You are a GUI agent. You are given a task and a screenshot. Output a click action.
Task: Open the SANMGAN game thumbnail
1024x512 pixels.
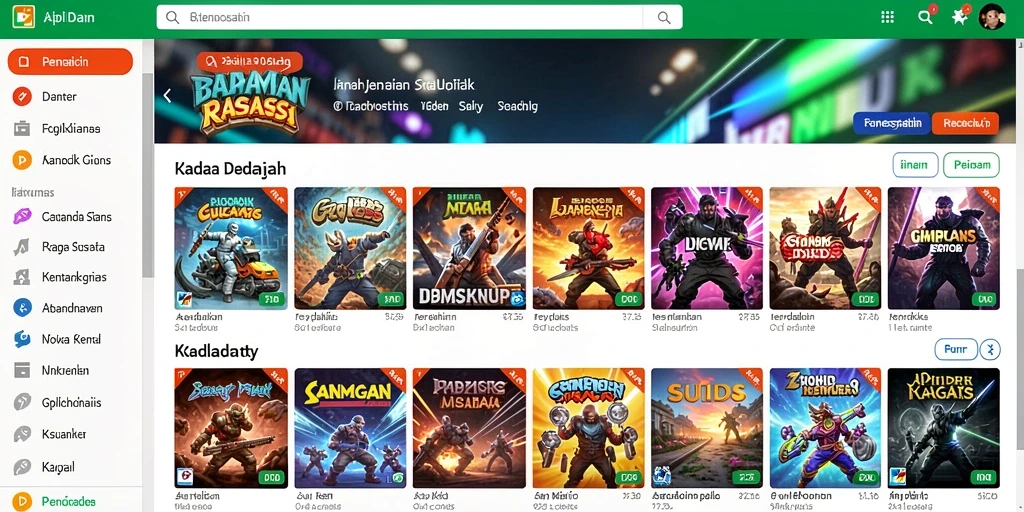coord(350,428)
